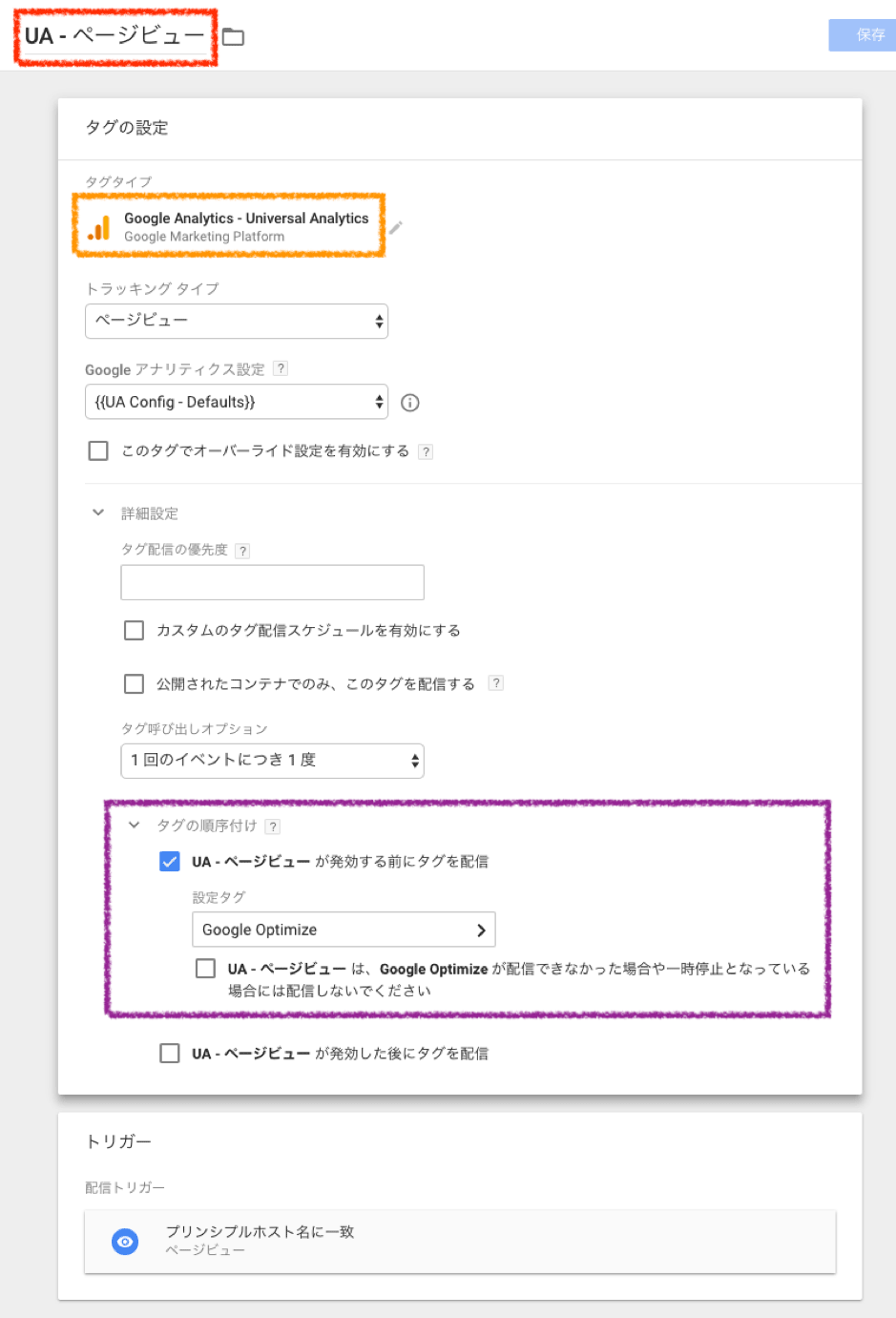Image resolution: width=896 pixels, height=1318 pixels.
Task: Click the folder icon beside tag name
Action: (233, 37)
